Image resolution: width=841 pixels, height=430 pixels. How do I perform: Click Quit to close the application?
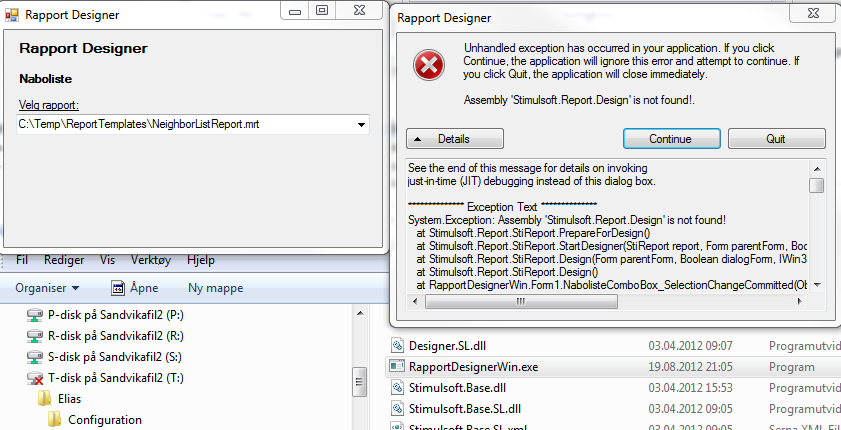(776, 139)
